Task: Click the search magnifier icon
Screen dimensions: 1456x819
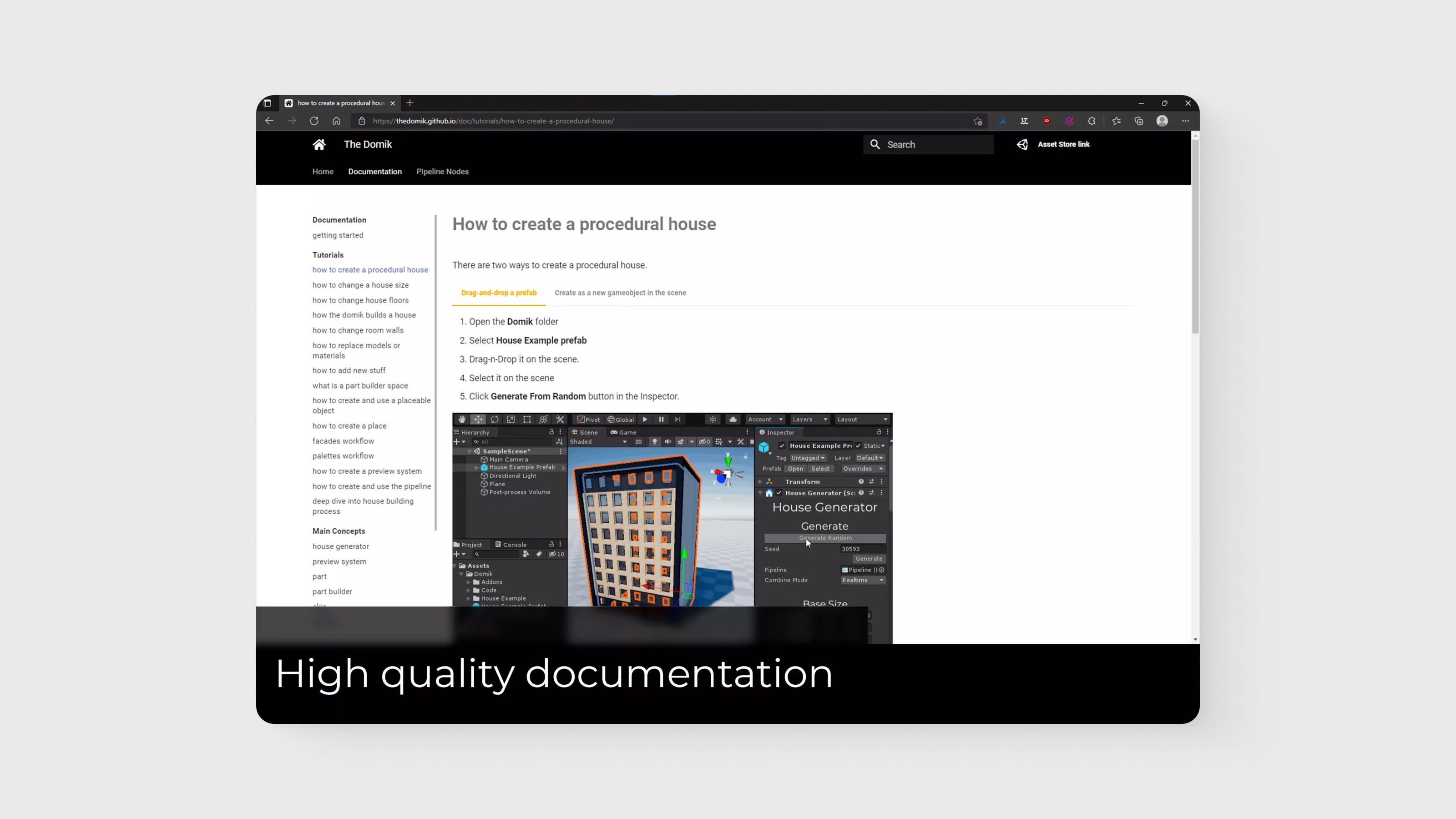Action: (x=875, y=145)
